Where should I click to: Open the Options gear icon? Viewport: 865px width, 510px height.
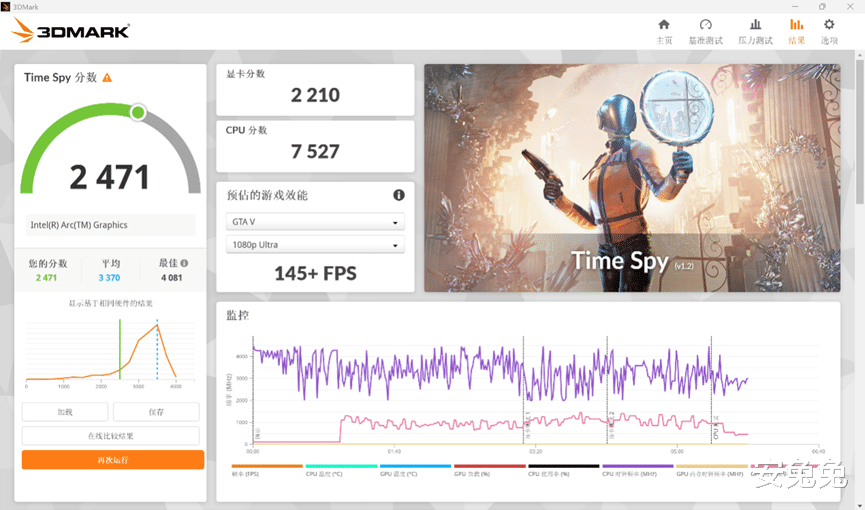pos(829,25)
